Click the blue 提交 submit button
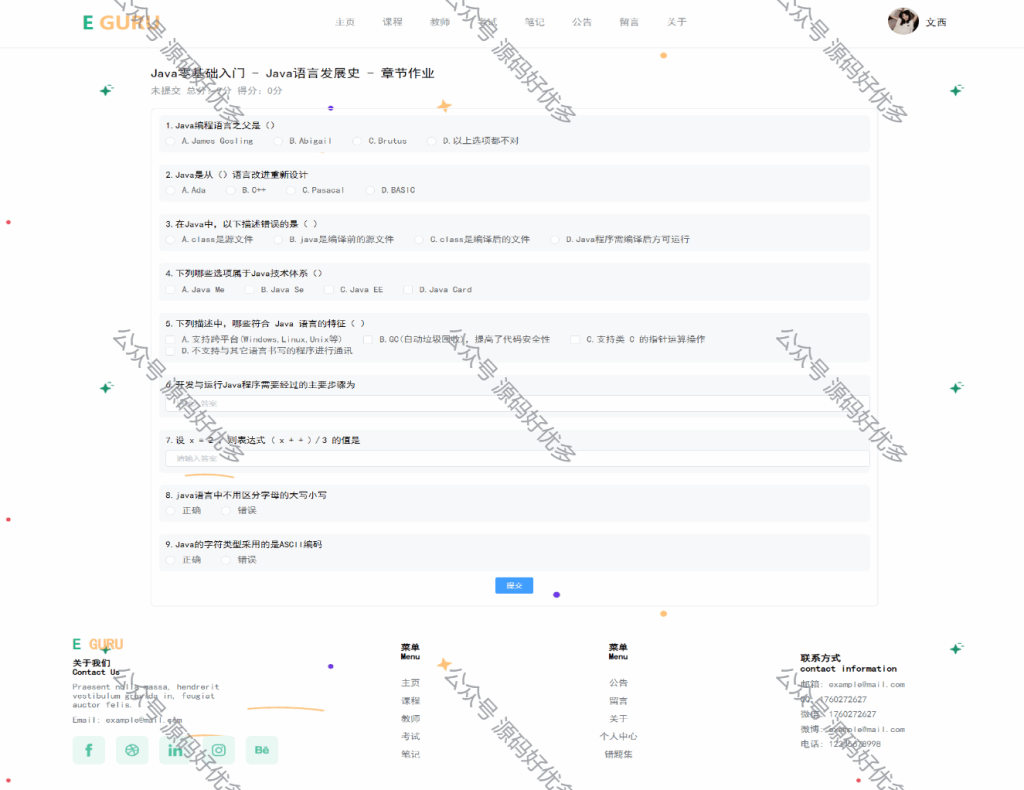The height and width of the screenshot is (790, 1024). (514, 586)
